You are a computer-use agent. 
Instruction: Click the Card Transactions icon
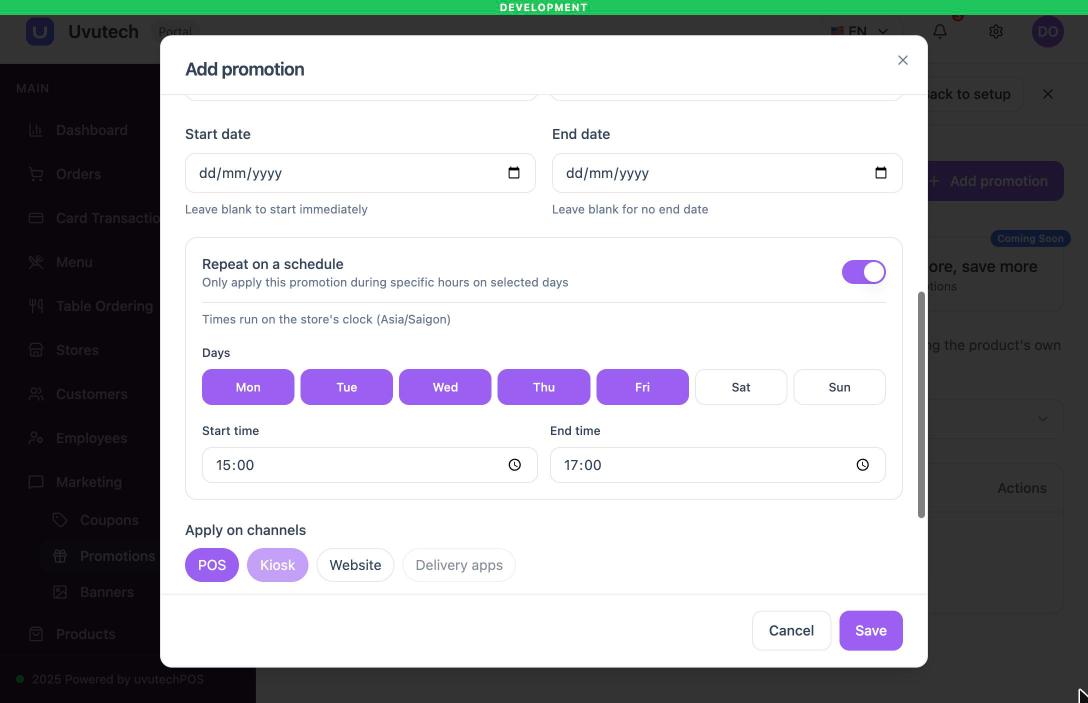tap(36, 218)
